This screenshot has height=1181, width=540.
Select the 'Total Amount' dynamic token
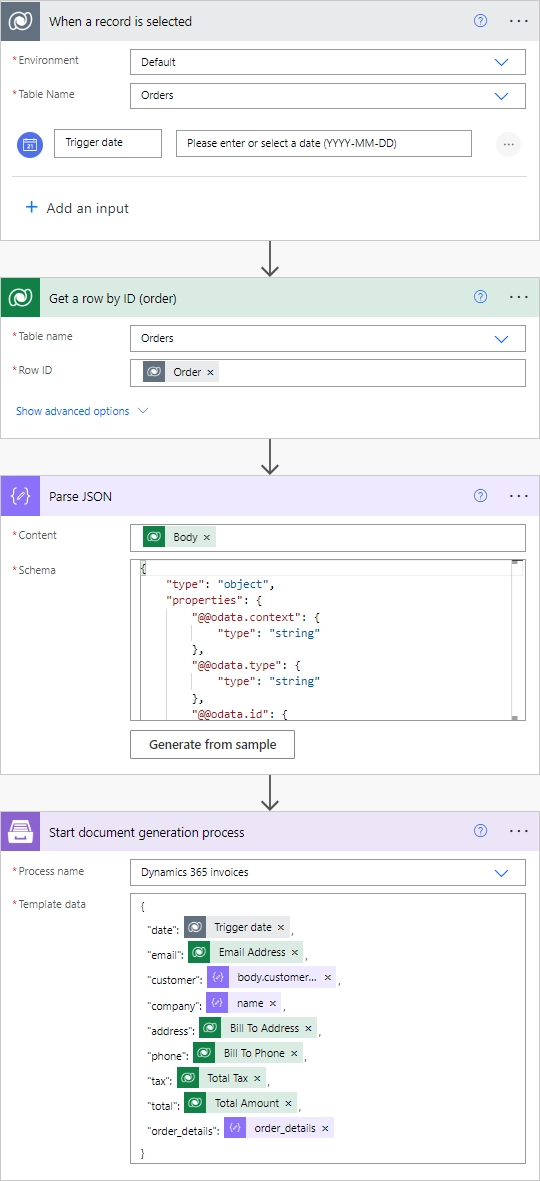click(x=240, y=1103)
